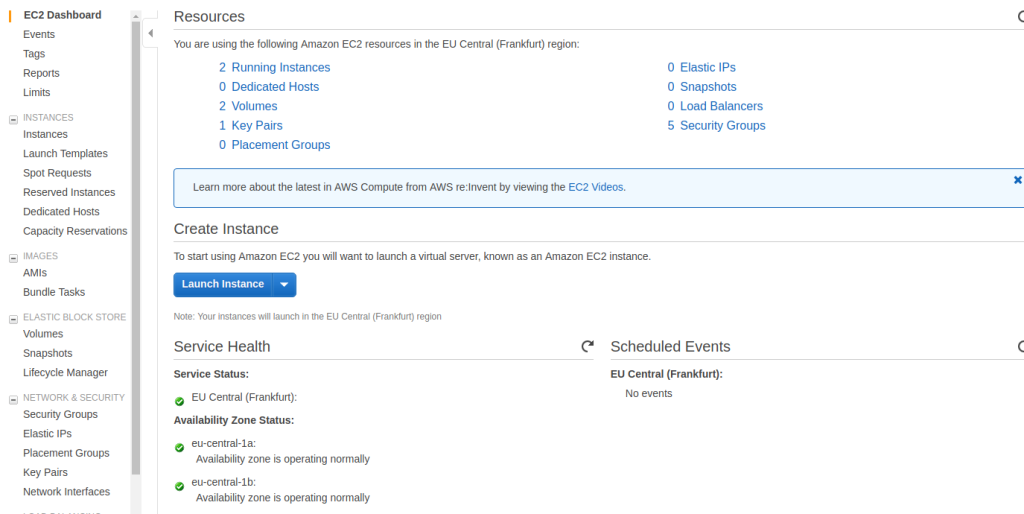
Task: Open the 2 Running Instances link
Action: pyautogui.click(x=274, y=67)
